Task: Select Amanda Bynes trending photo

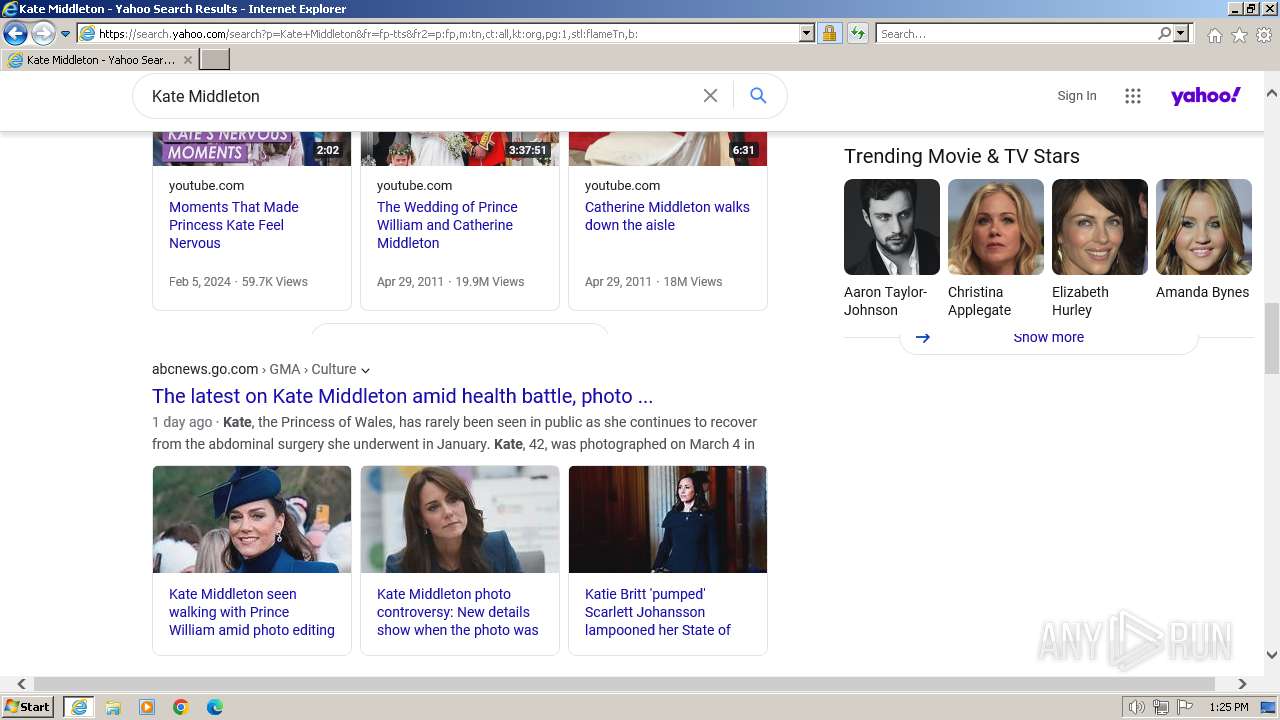Action: [1204, 227]
